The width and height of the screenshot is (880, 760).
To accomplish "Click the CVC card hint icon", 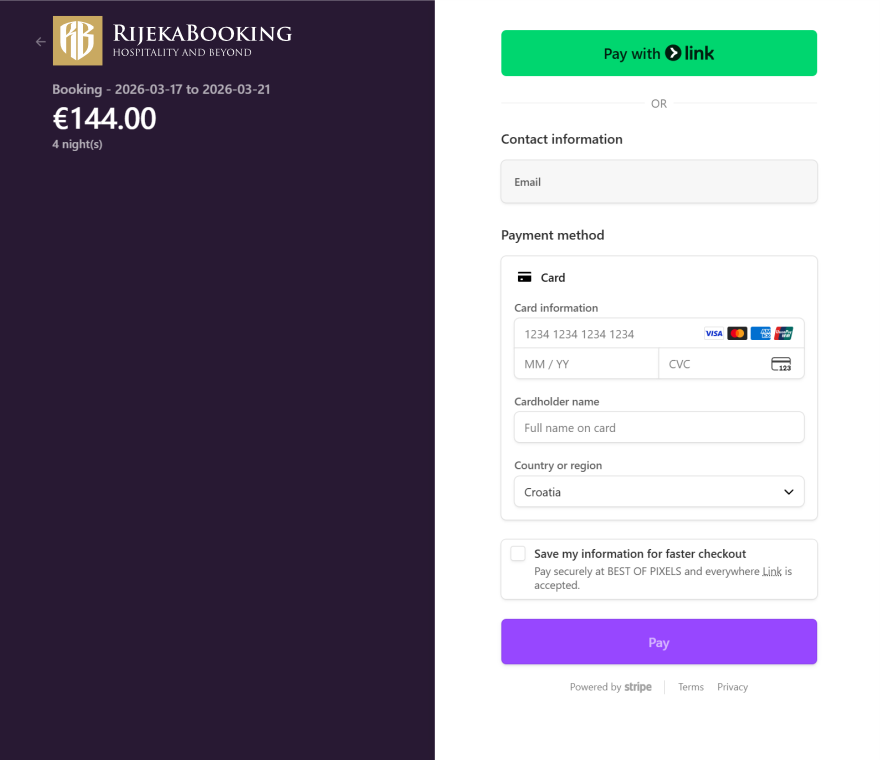I will pyautogui.click(x=781, y=364).
